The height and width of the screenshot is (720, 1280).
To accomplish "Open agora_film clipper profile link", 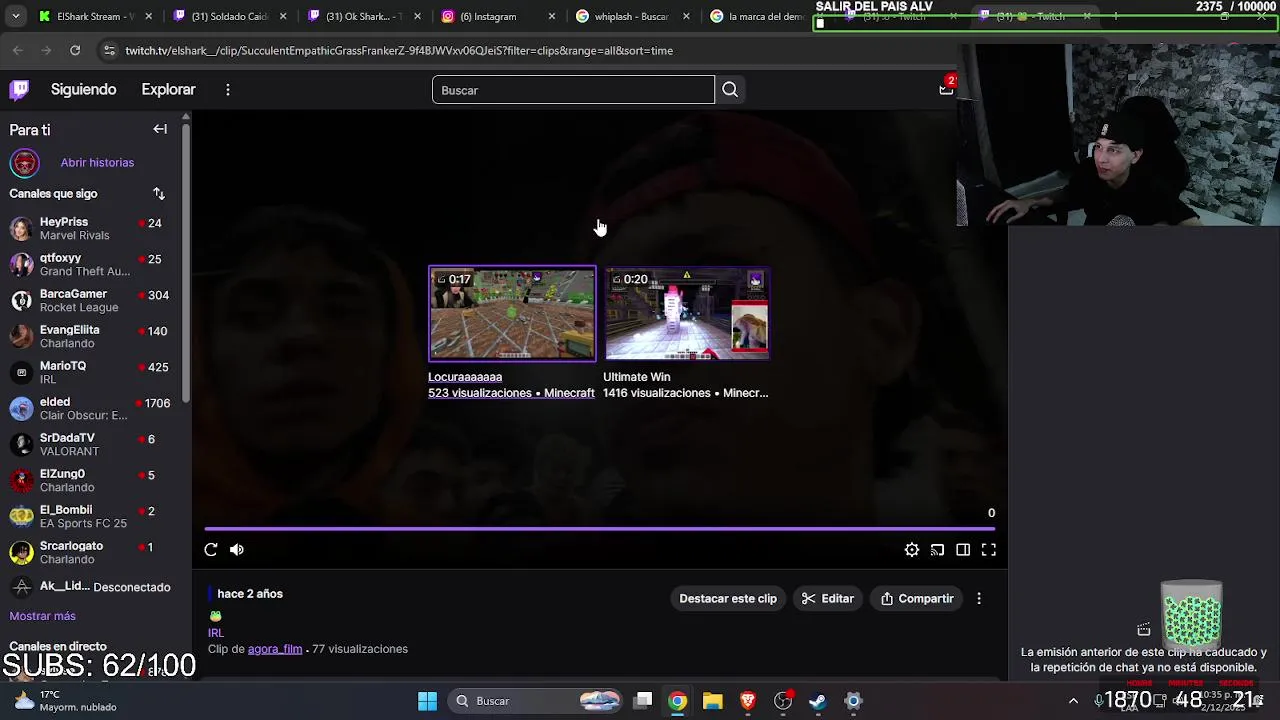I will pos(275,649).
